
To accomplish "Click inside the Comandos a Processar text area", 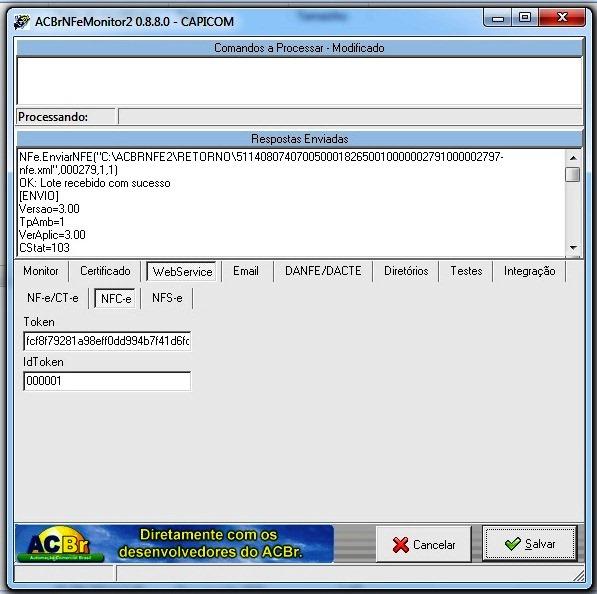I will click(299, 81).
